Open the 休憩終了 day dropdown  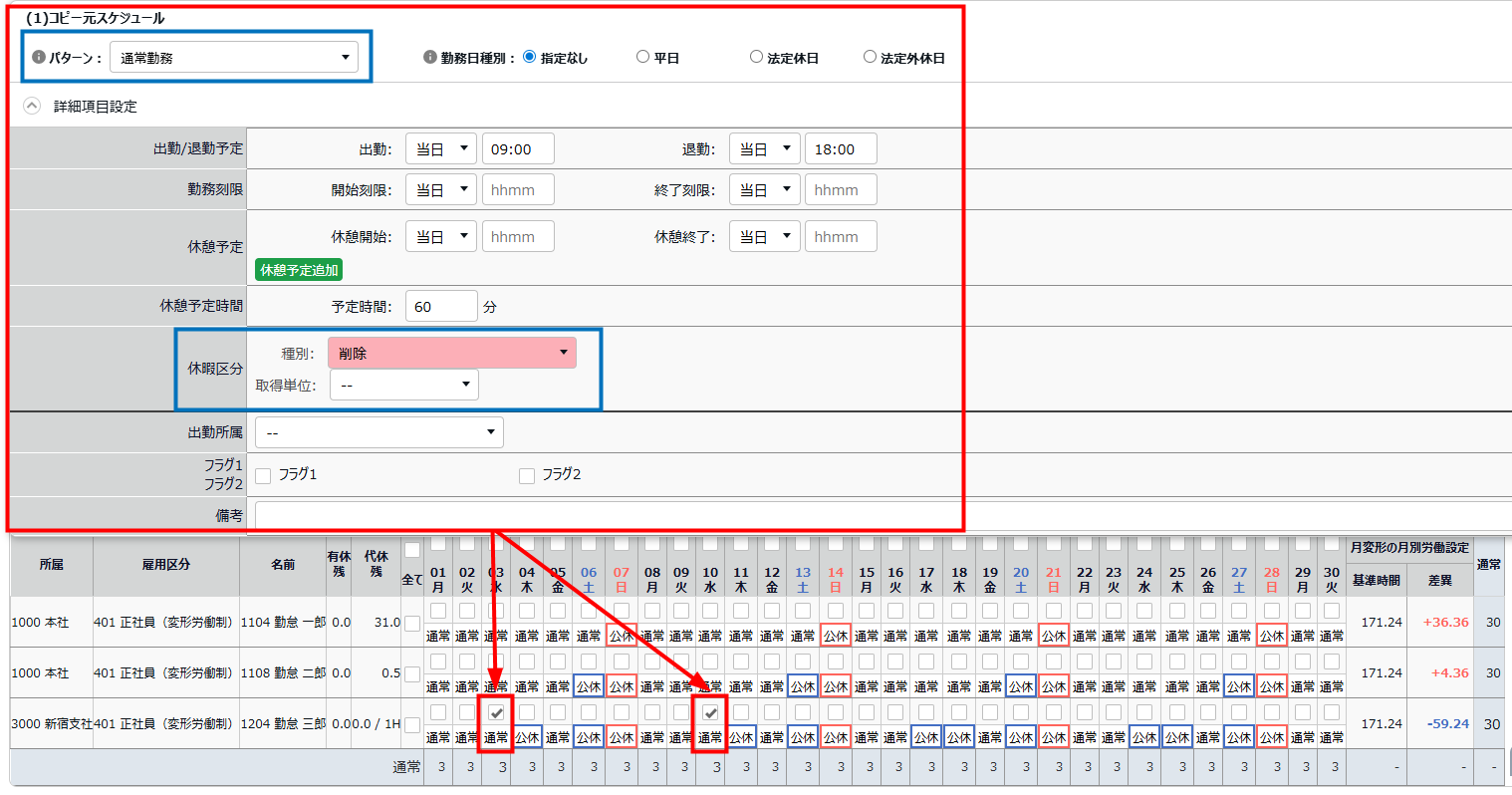coord(765,236)
